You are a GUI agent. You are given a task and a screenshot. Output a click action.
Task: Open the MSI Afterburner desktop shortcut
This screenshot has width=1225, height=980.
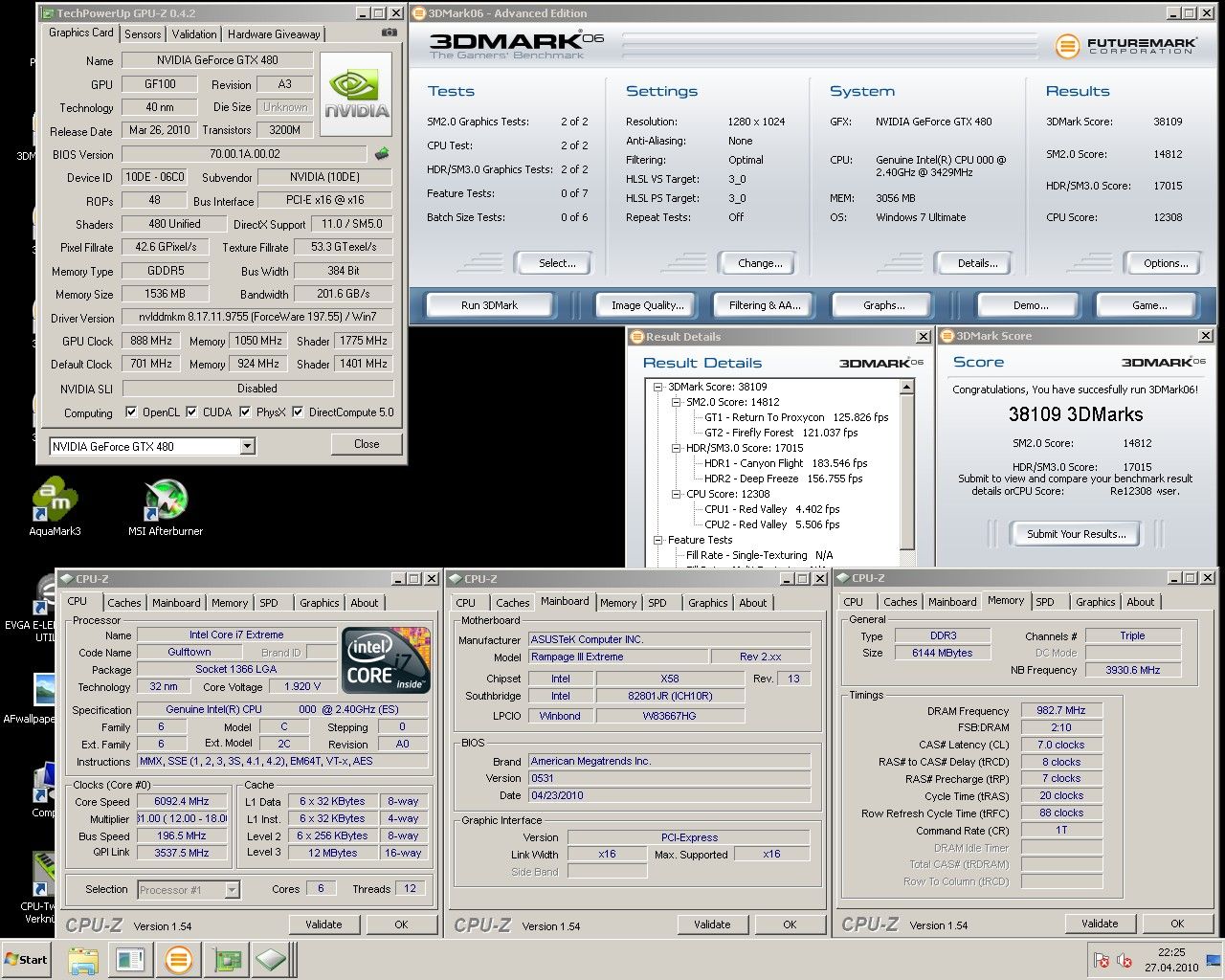pyautogui.click(x=166, y=499)
